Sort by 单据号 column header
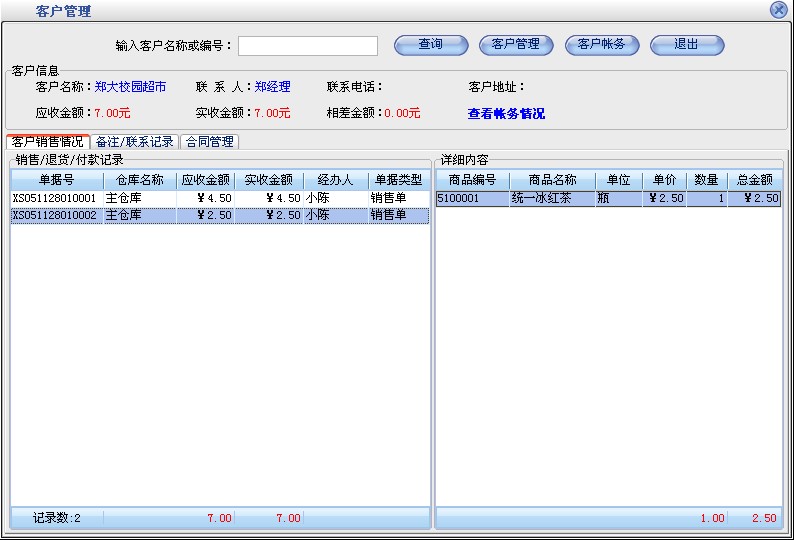Screen dimensions: 794x540 (x=57, y=180)
